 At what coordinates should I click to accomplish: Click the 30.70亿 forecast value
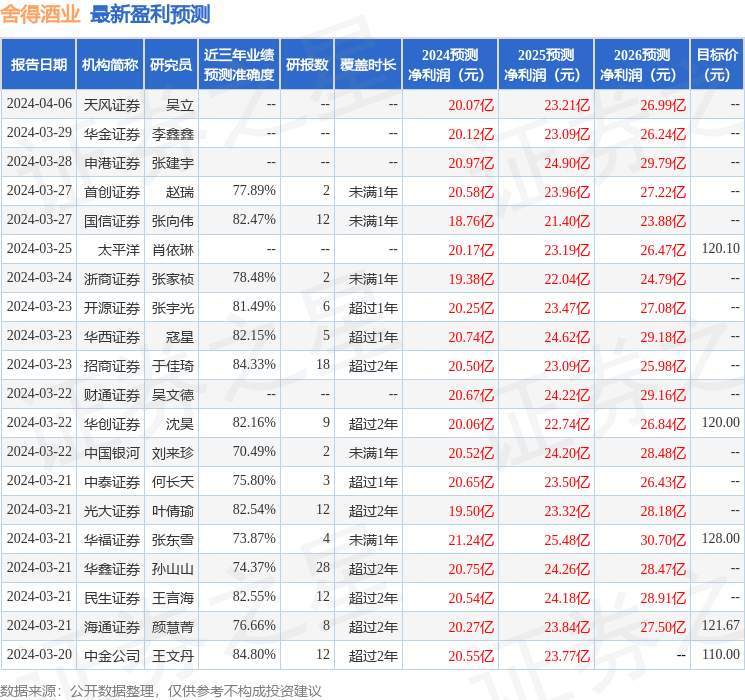tap(663, 540)
